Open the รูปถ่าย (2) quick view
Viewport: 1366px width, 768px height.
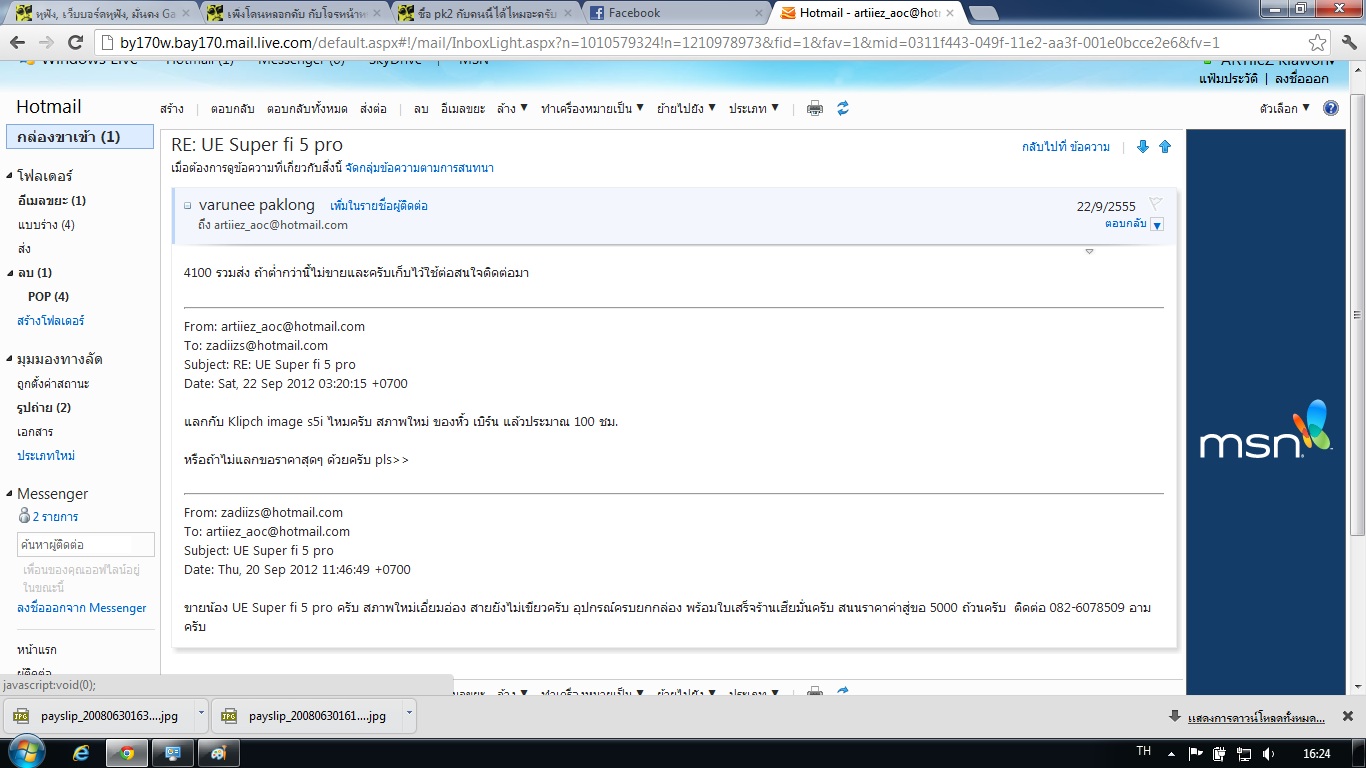coord(44,408)
